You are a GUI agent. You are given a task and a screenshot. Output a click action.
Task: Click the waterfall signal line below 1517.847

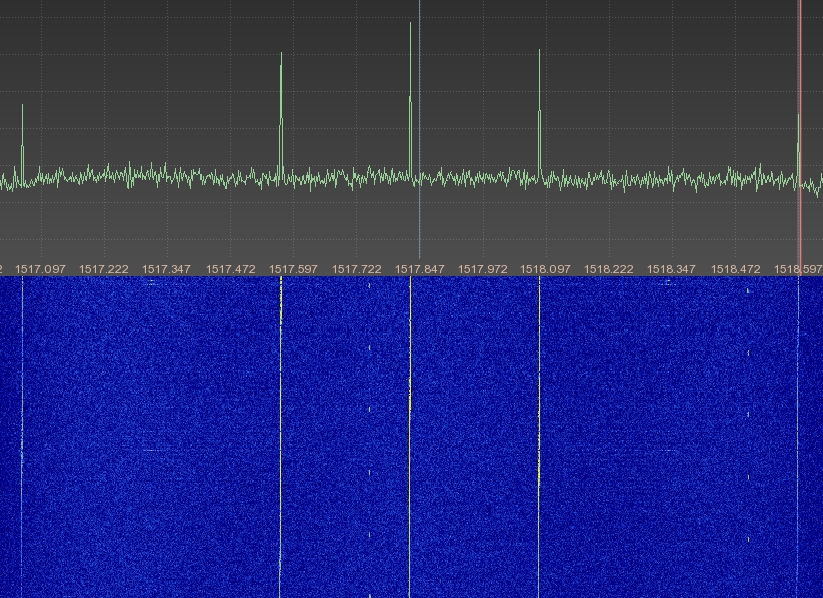point(410,430)
